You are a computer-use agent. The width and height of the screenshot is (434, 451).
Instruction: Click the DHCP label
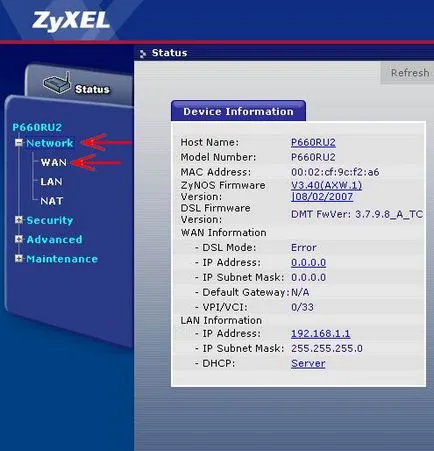point(219,363)
